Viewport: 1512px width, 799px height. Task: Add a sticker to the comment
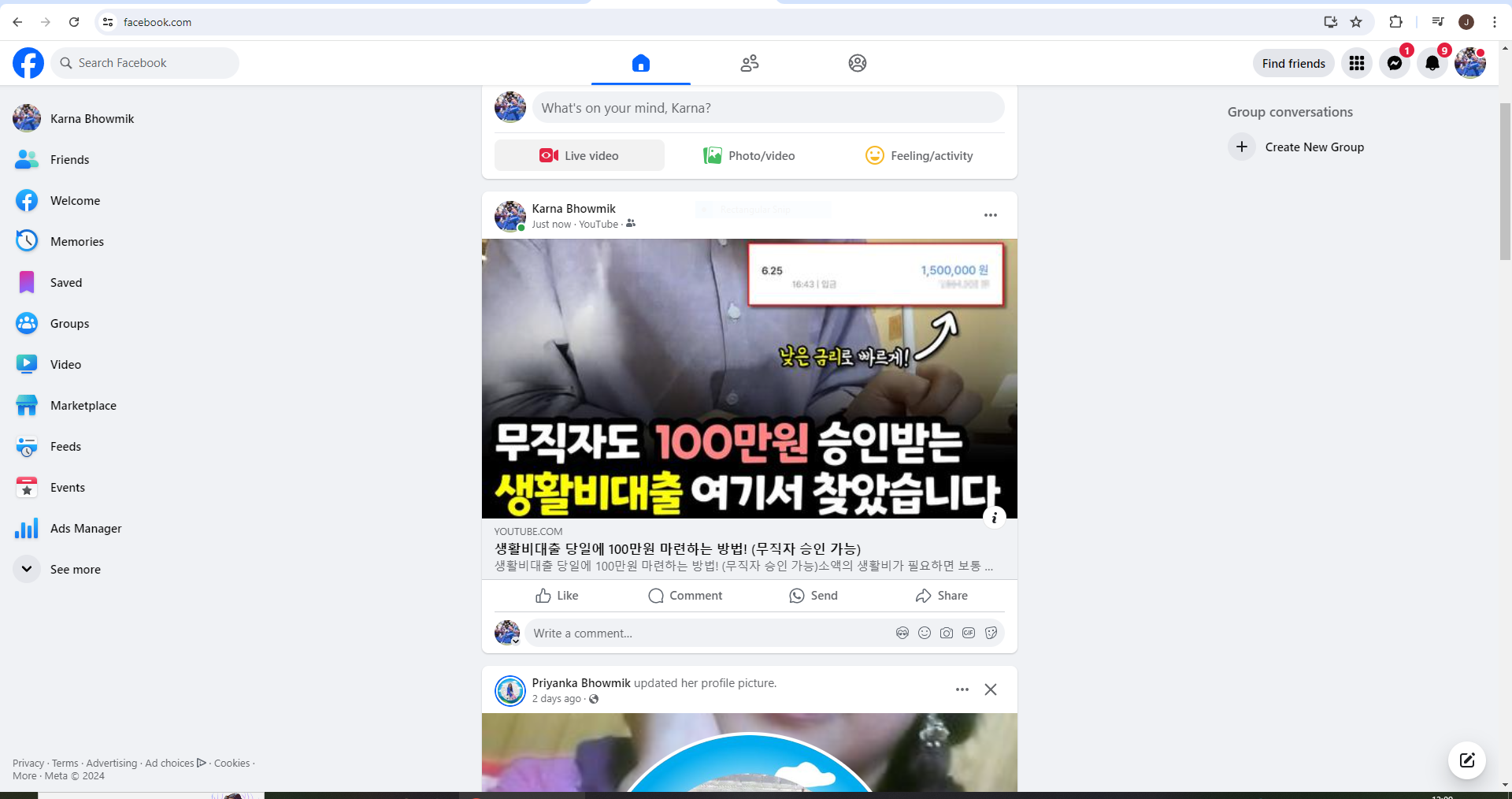point(991,633)
